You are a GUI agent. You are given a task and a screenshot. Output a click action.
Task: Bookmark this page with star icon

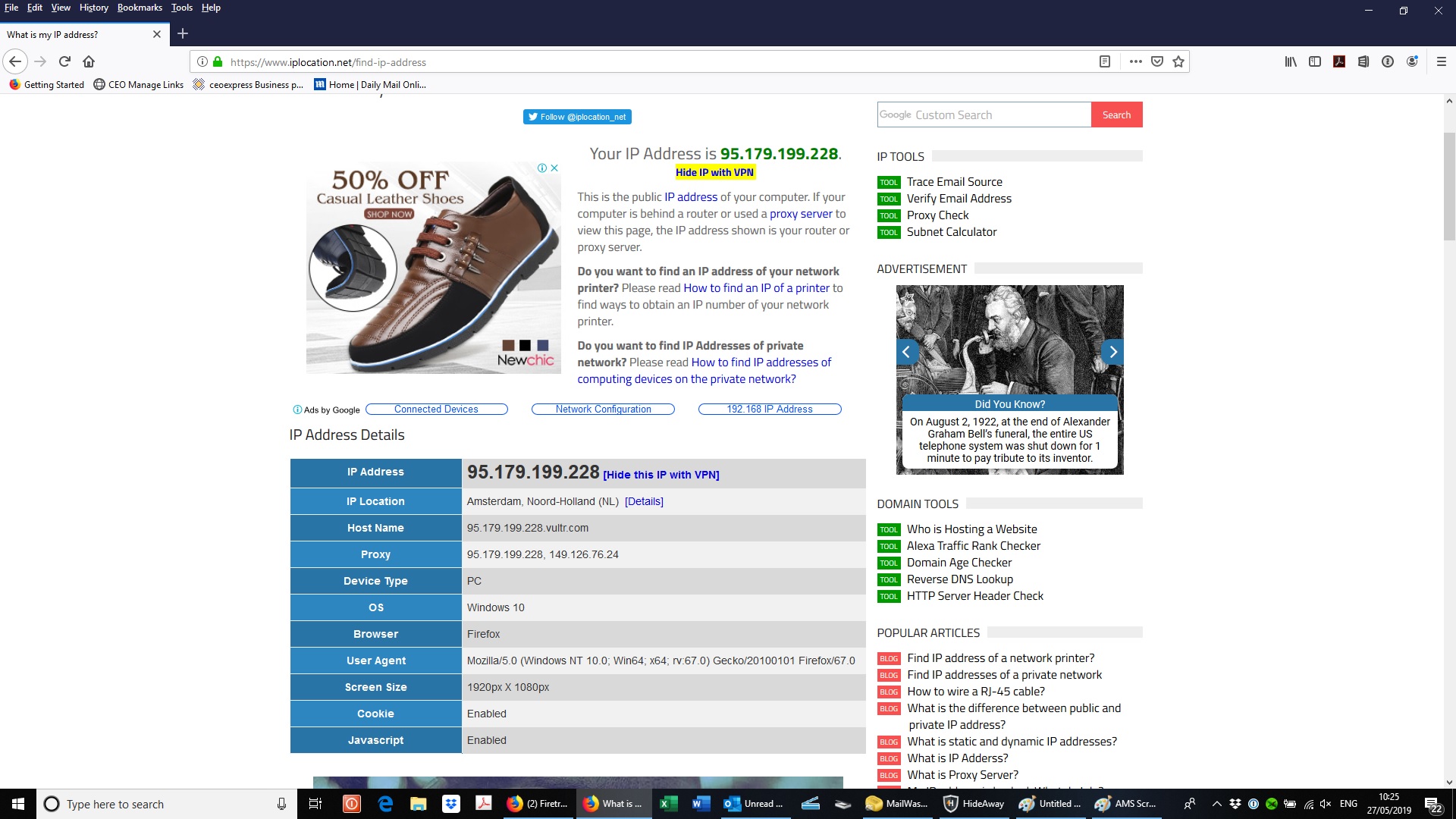(1178, 61)
